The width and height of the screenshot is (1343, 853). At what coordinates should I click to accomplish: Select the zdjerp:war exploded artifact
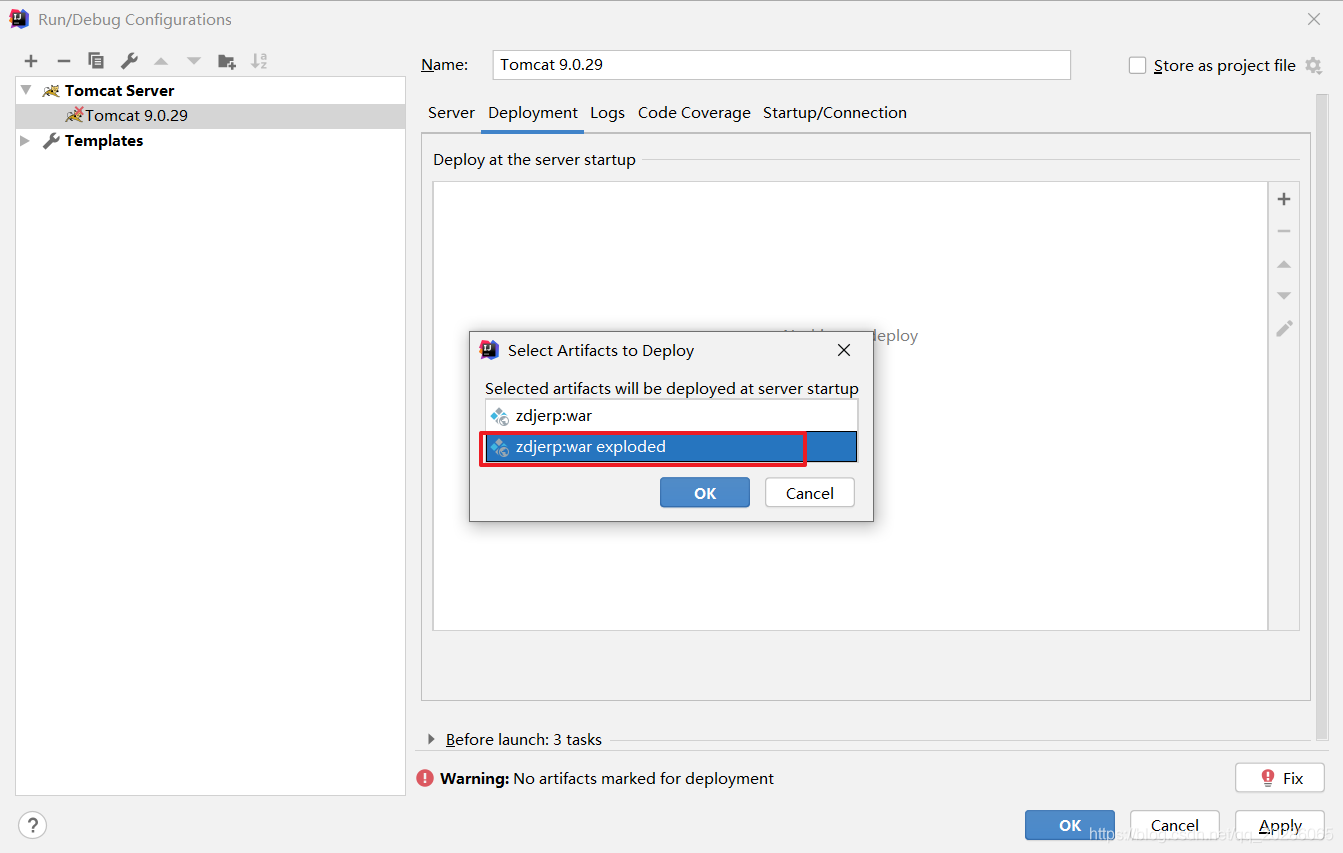(x=671, y=447)
